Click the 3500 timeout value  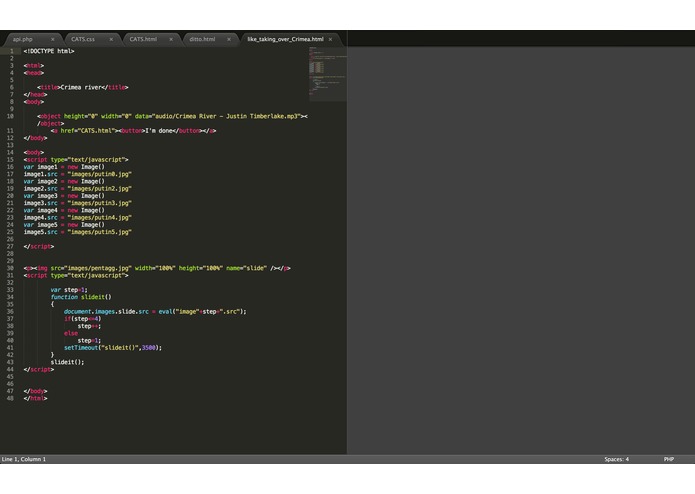[148, 348]
